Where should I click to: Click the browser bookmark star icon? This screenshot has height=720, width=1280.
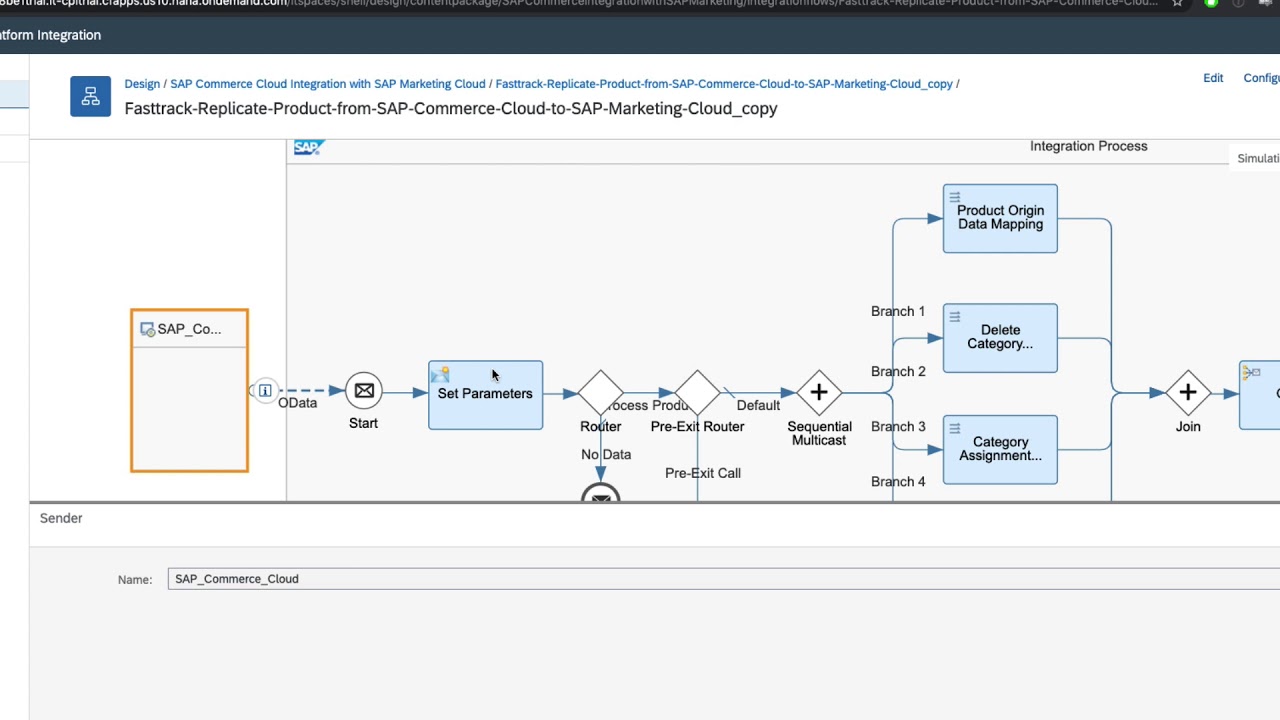click(1177, 3)
